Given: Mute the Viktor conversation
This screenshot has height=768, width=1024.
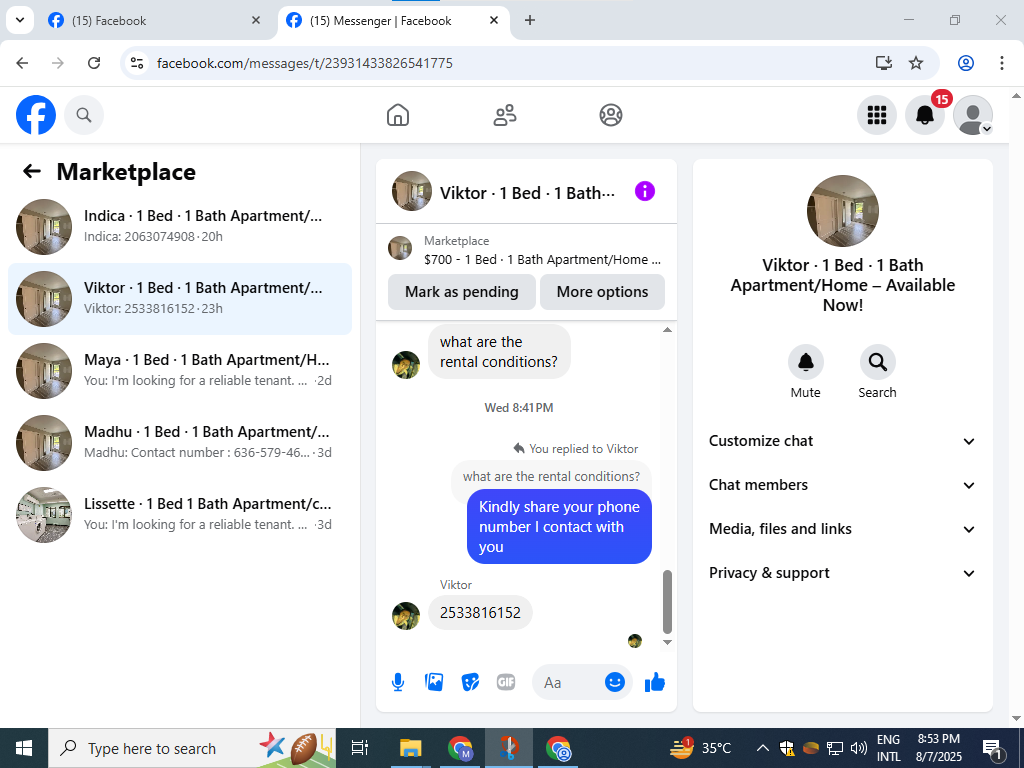Looking at the screenshot, I should click(x=805, y=362).
